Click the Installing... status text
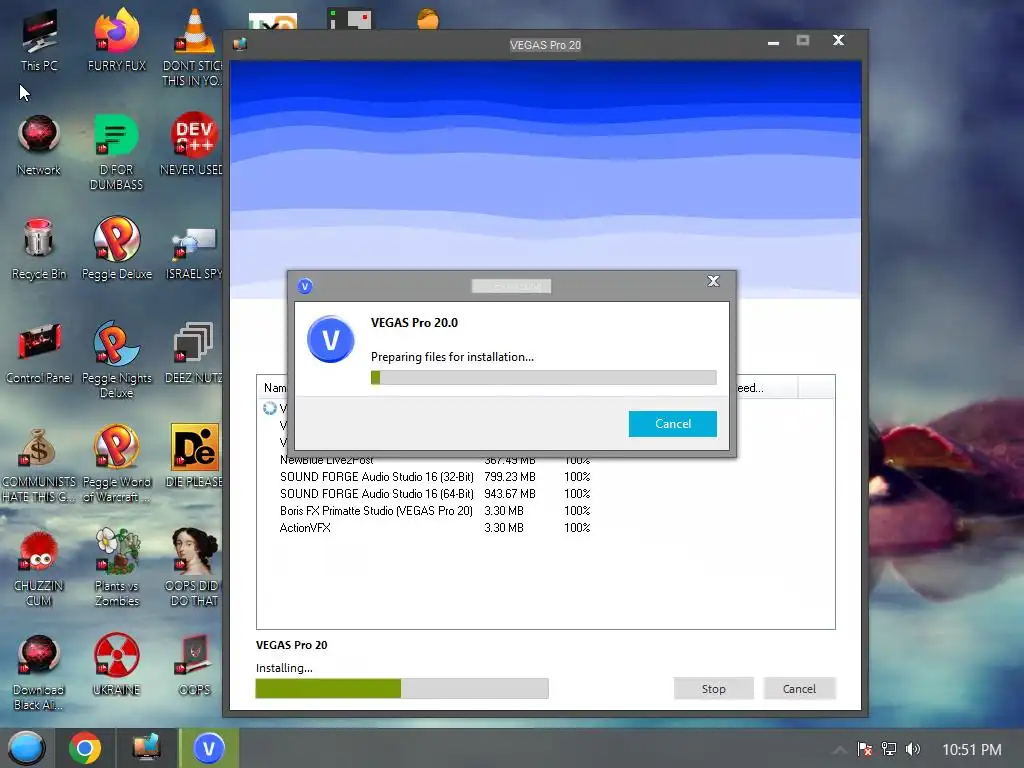This screenshot has height=768, width=1024. coord(284,668)
